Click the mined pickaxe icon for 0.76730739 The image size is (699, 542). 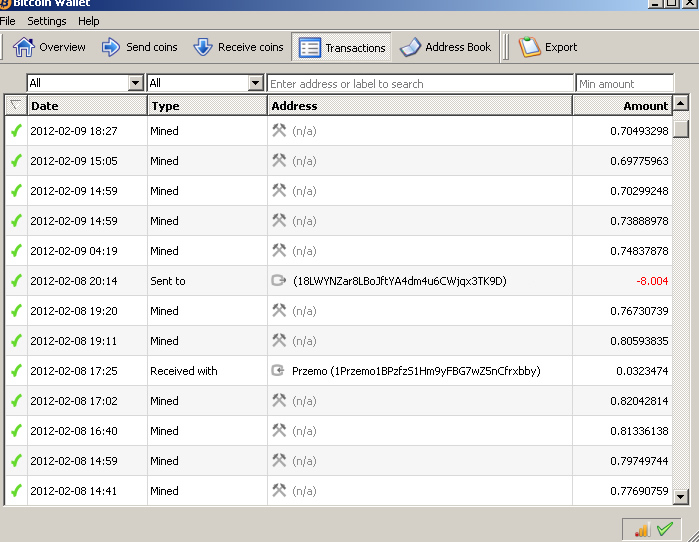pyautogui.click(x=279, y=311)
